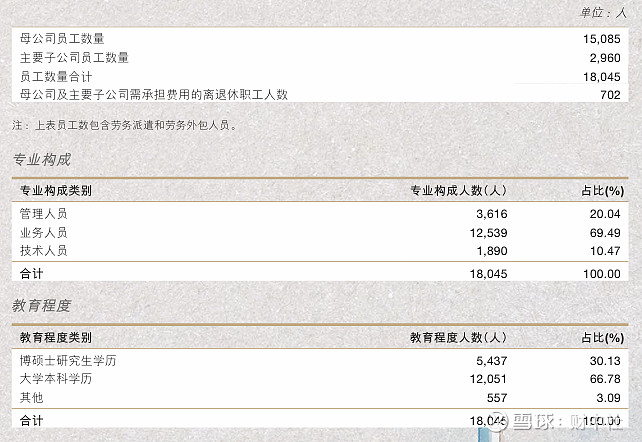This screenshot has height=442, width=642.
Task: Select the retired staff count 702
Action: pos(610,95)
